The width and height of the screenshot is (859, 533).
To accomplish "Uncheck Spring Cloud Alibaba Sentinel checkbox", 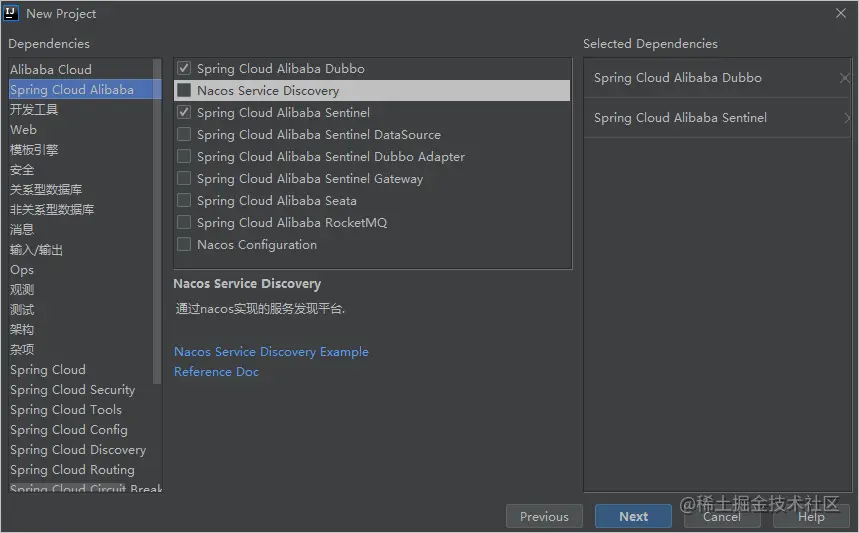I will 184,113.
